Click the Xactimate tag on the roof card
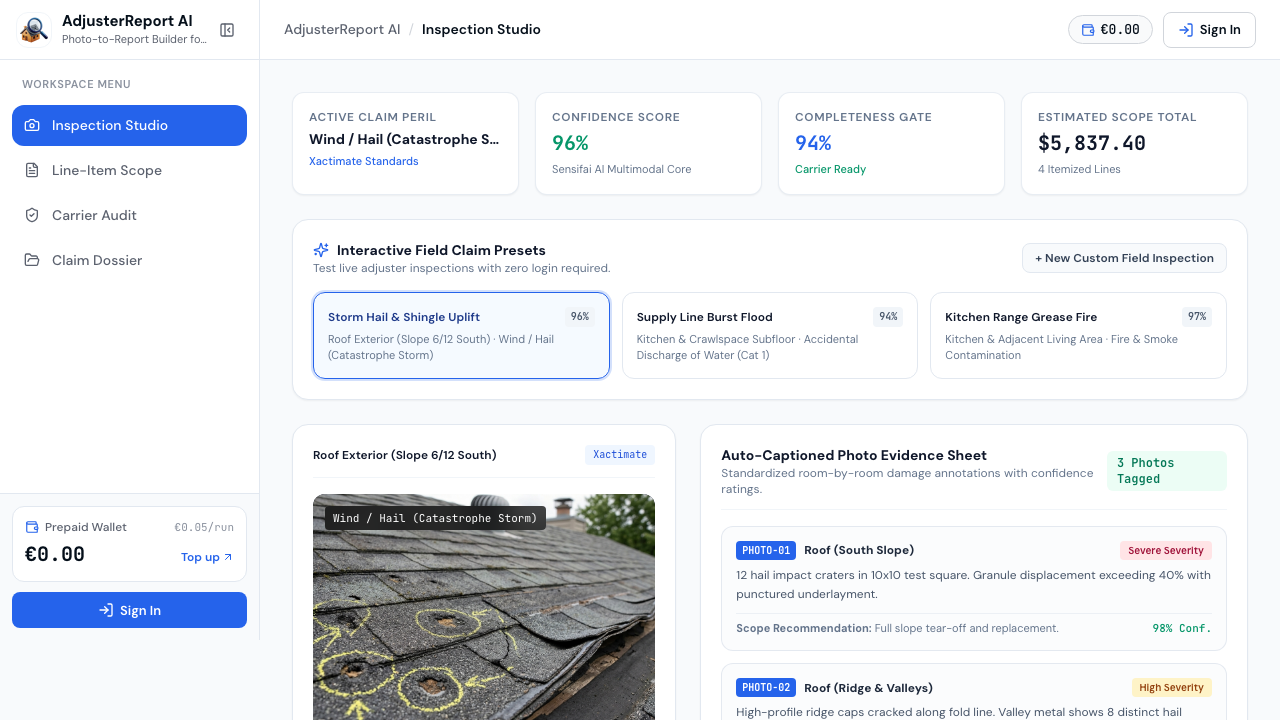 [x=620, y=455]
